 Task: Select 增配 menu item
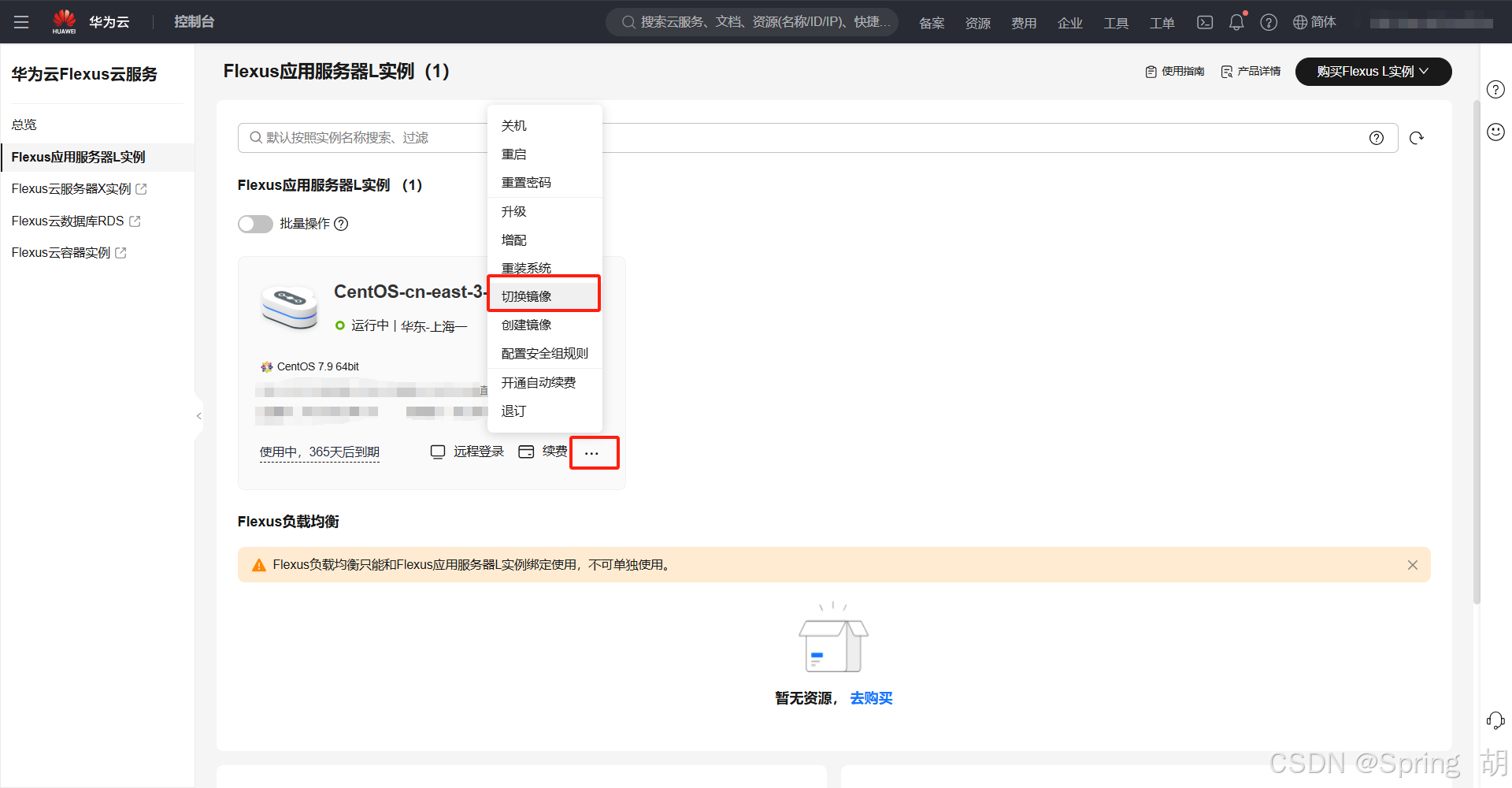544,240
